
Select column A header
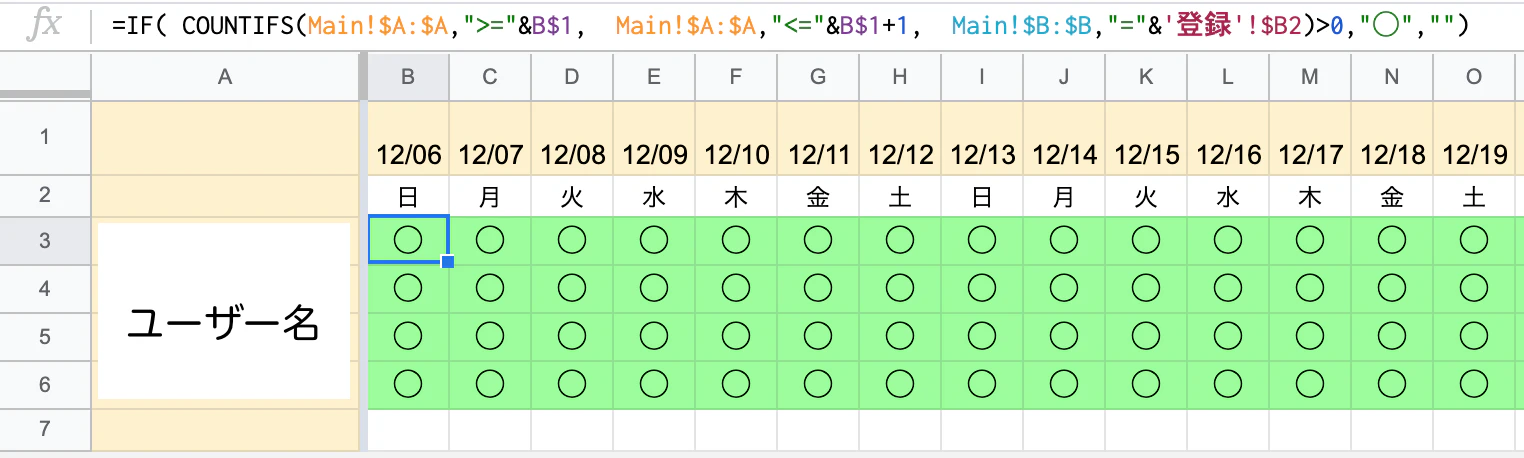pos(225,76)
